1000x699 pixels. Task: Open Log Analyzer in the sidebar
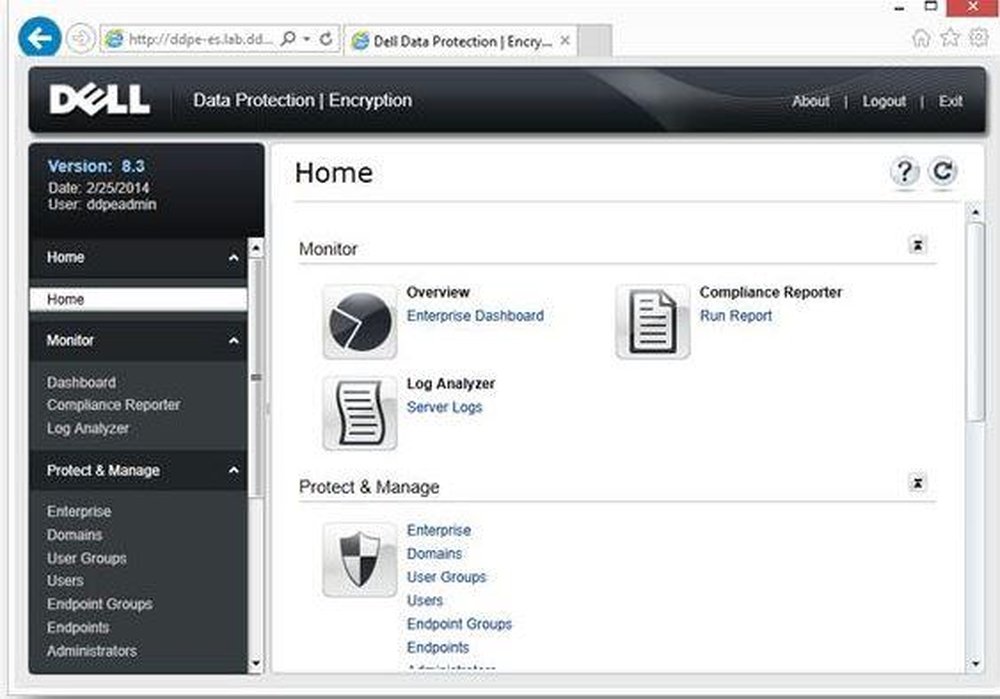[x=88, y=428]
